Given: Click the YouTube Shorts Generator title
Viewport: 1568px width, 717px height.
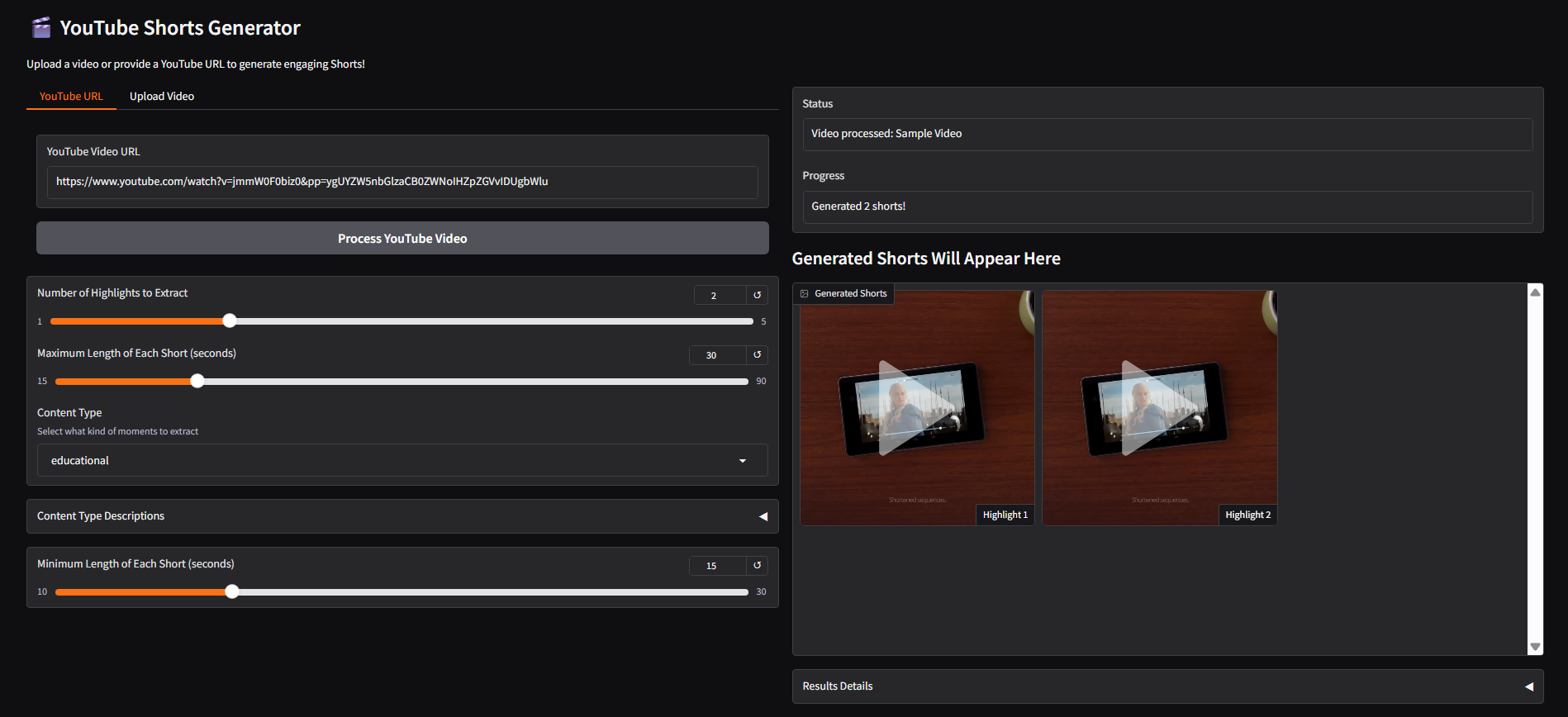Looking at the screenshot, I should pyautogui.click(x=180, y=28).
